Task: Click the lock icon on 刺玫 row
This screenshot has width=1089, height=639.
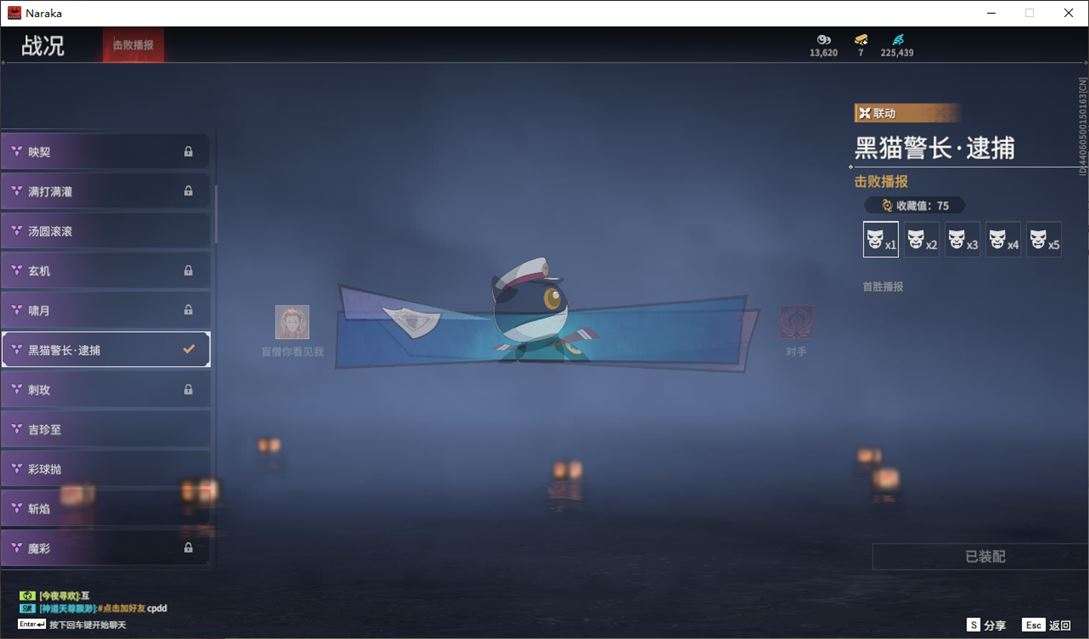Action: [188, 390]
